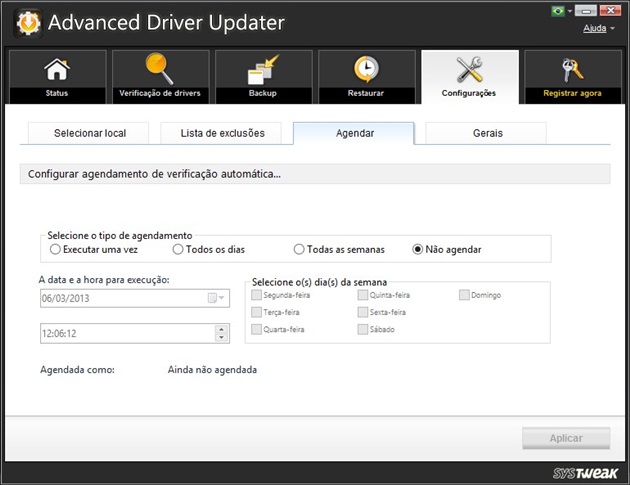Check the Quinta-feira checkbox
630x485 pixels.
pyautogui.click(x=363, y=295)
